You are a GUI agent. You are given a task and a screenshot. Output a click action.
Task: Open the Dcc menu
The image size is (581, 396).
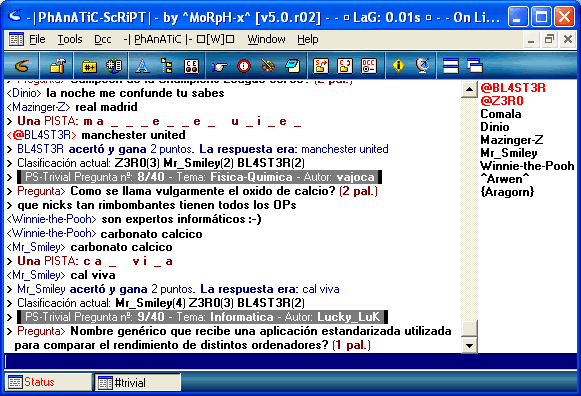[x=103, y=39]
